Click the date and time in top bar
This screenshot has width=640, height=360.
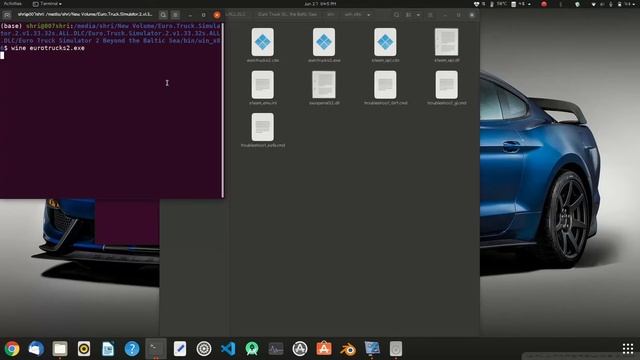pyautogui.click(x=320, y=4)
